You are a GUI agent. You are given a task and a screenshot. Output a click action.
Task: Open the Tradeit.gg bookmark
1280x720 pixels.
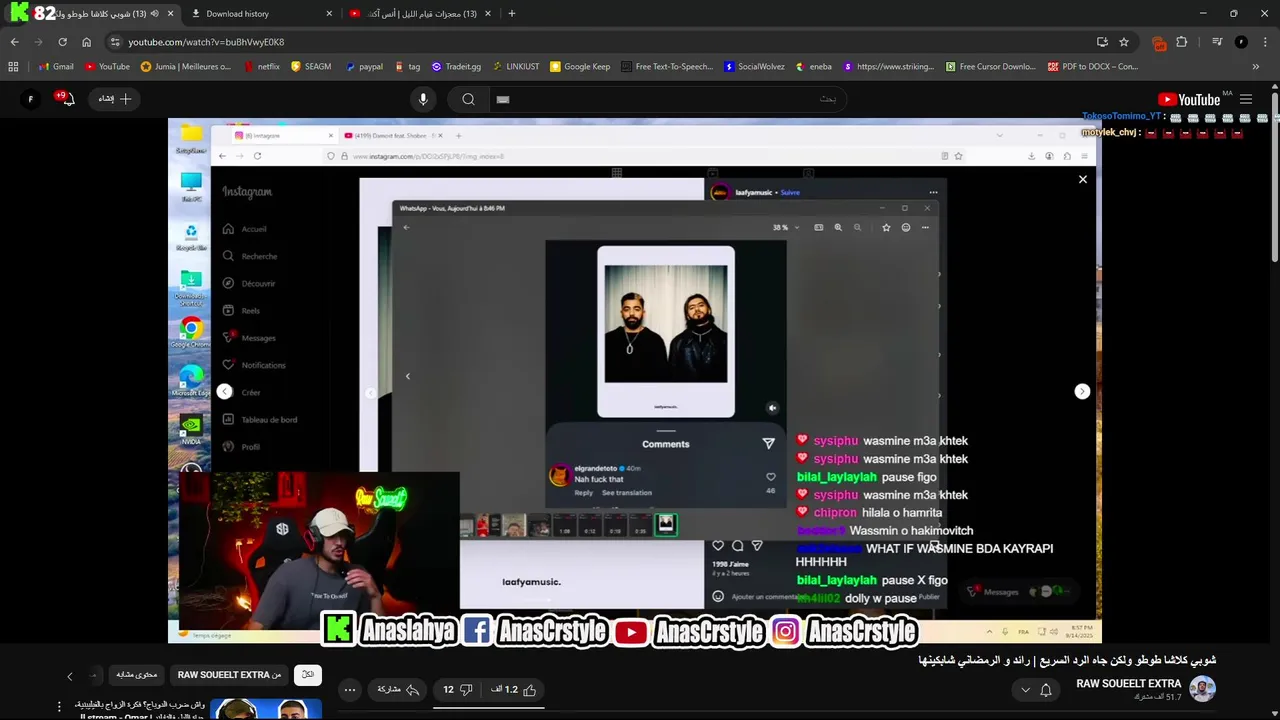[456, 67]
